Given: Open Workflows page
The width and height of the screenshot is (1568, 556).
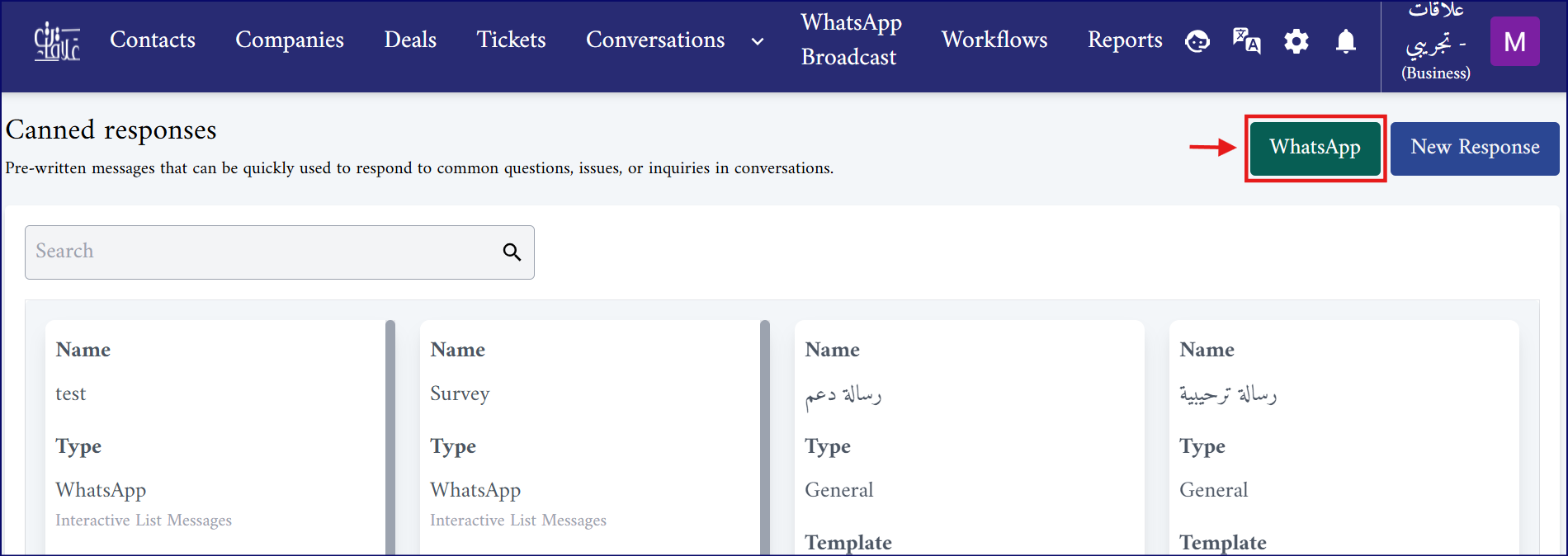Looking at the screenshot, I should pyautogui.click(x=994, y=40).
